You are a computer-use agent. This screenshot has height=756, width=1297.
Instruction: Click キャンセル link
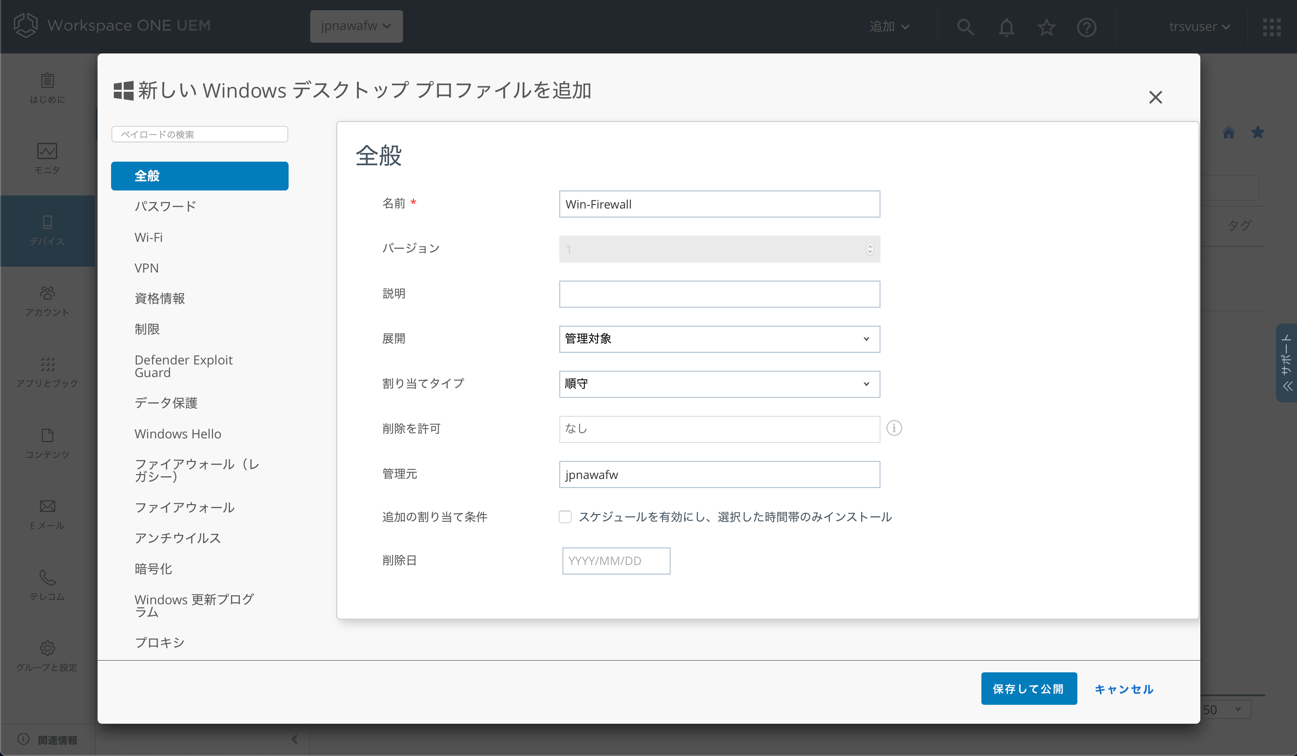coord(1124,689)
